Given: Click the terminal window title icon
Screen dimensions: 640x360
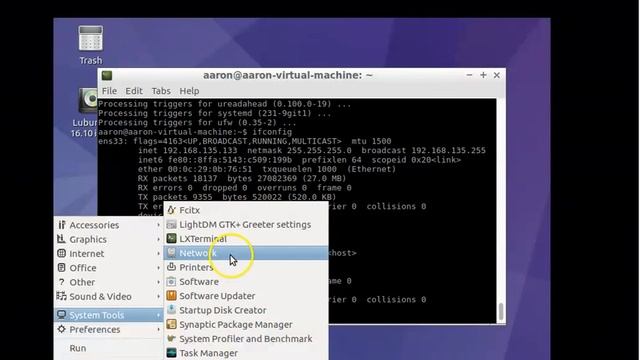Looking at the screenshot, I should click(107, 76).
